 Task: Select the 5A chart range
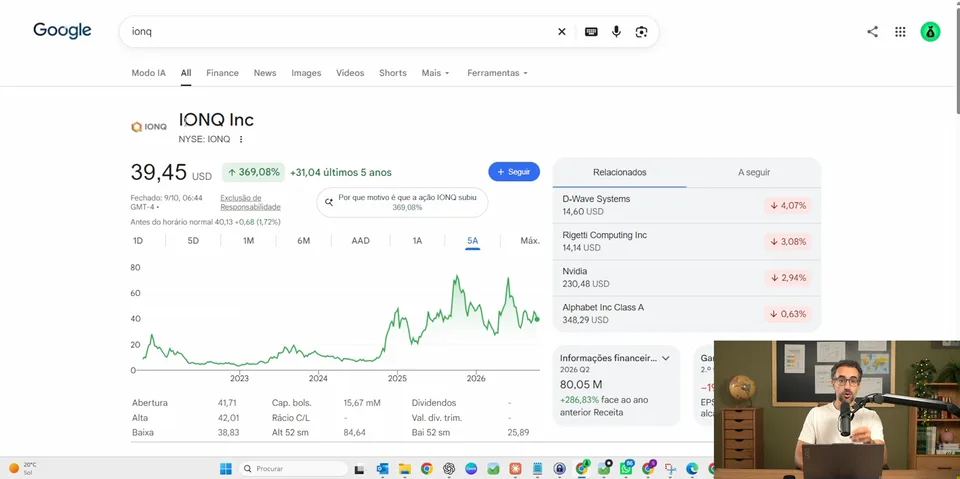click(x=472, y=241)
